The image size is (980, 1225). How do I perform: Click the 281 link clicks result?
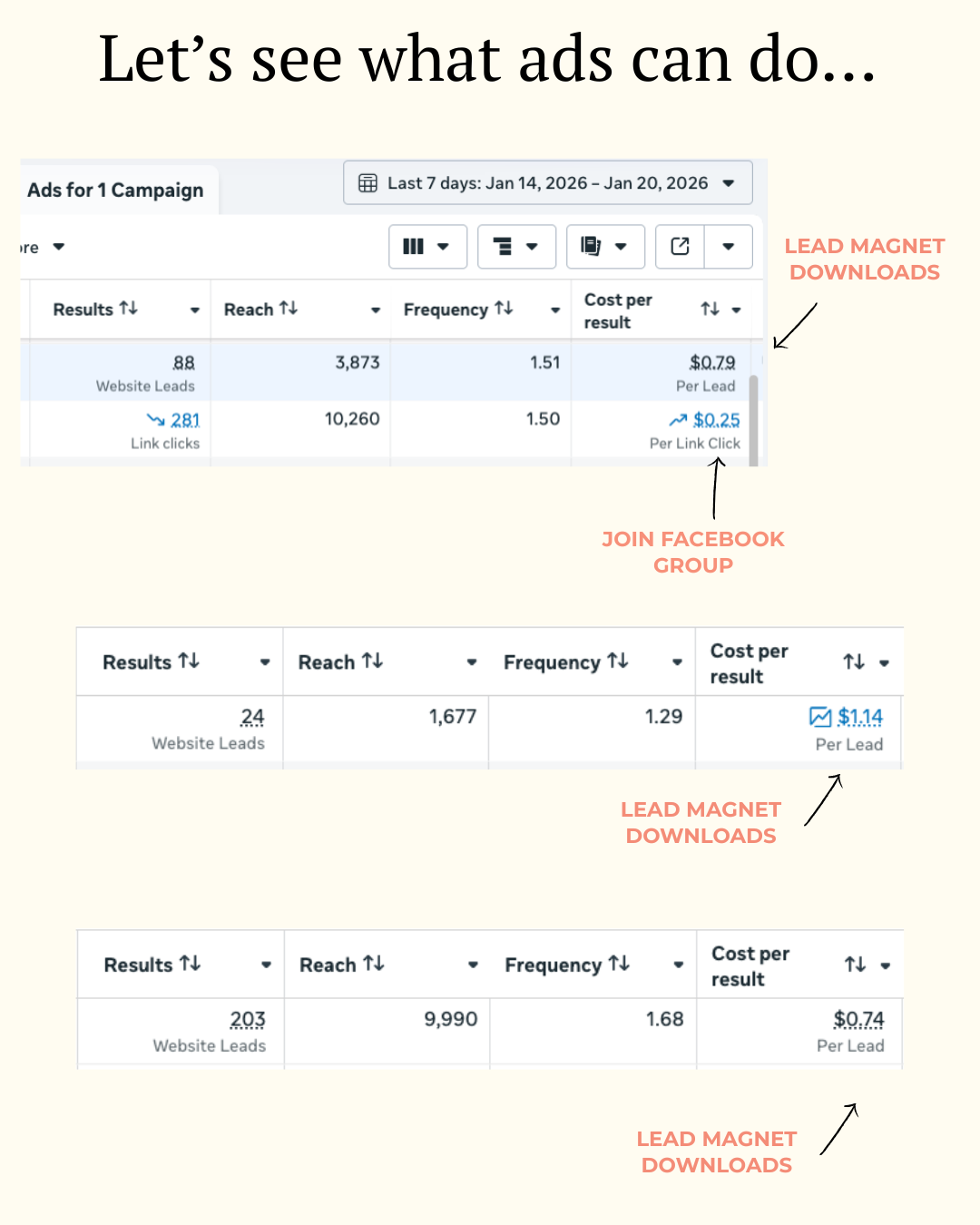tap(185, 420)
